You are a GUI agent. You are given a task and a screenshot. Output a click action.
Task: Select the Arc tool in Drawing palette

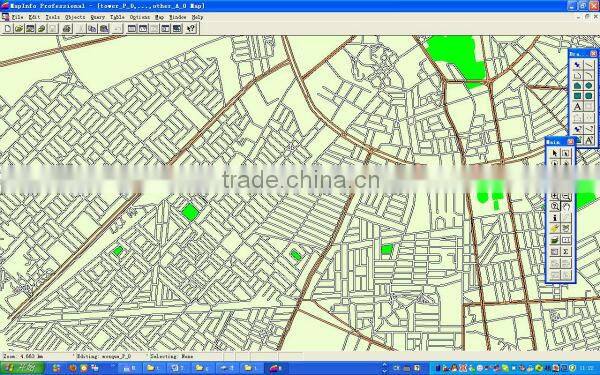pyautogui.click(x=589, y=75)
